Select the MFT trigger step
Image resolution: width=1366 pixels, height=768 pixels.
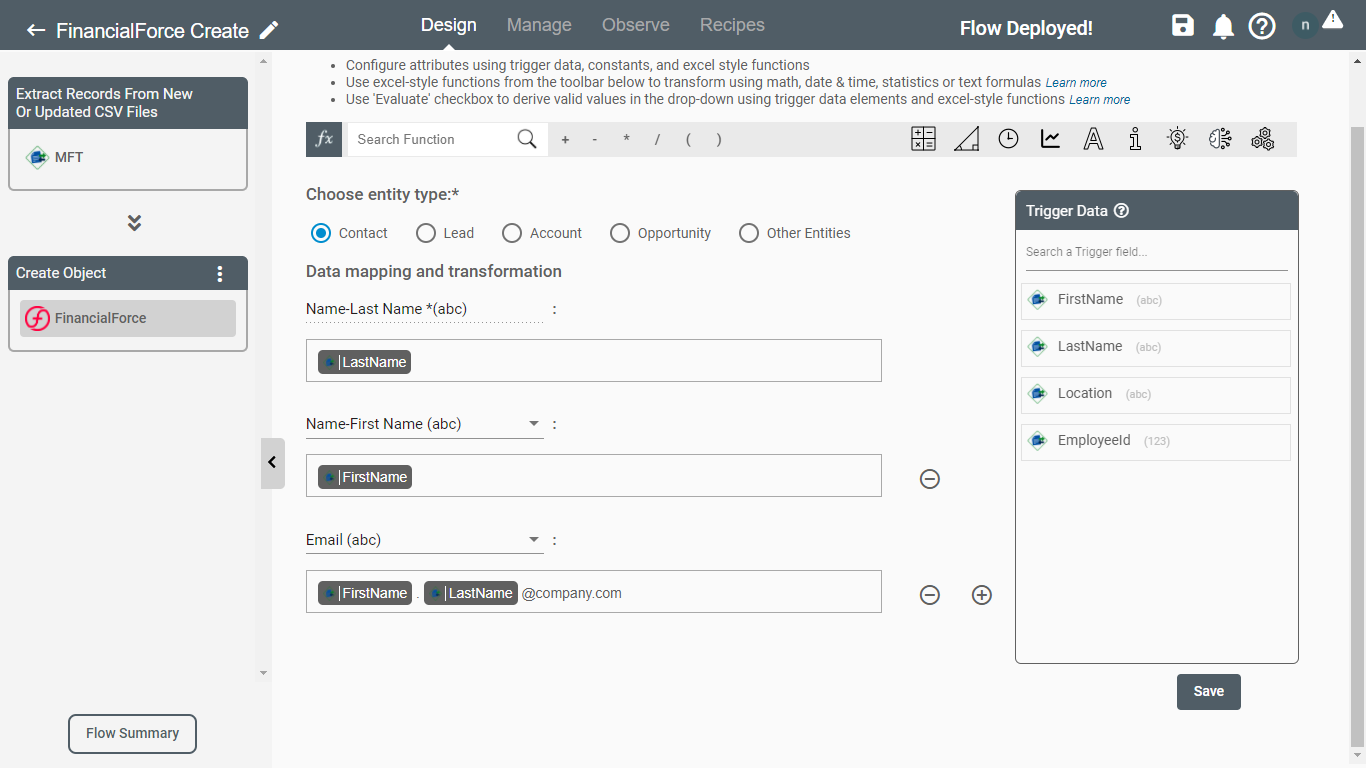(128, 157)
